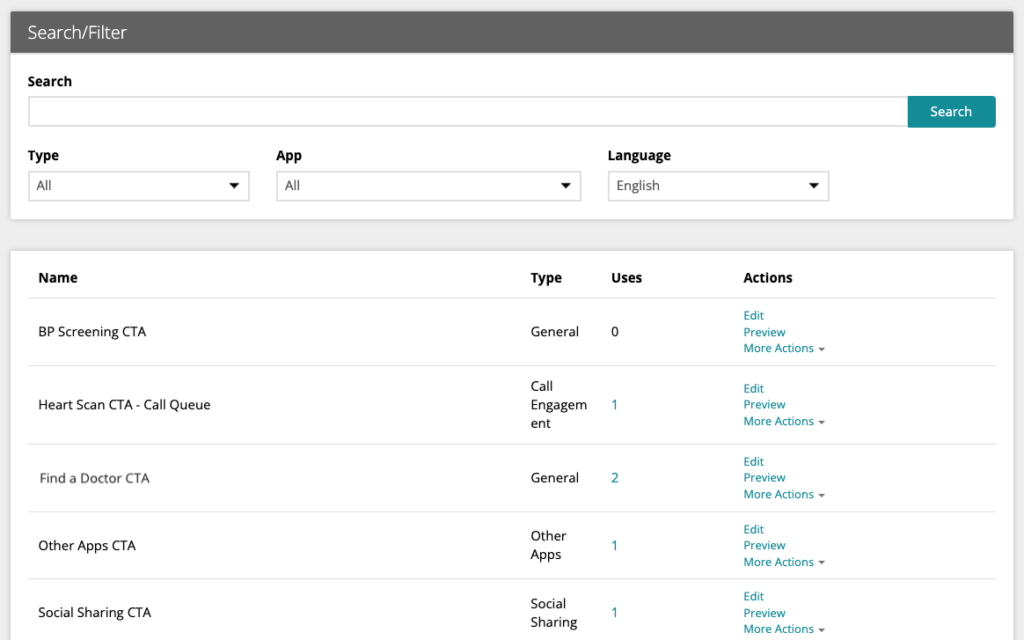Click the Actions column header

[767, 278]
